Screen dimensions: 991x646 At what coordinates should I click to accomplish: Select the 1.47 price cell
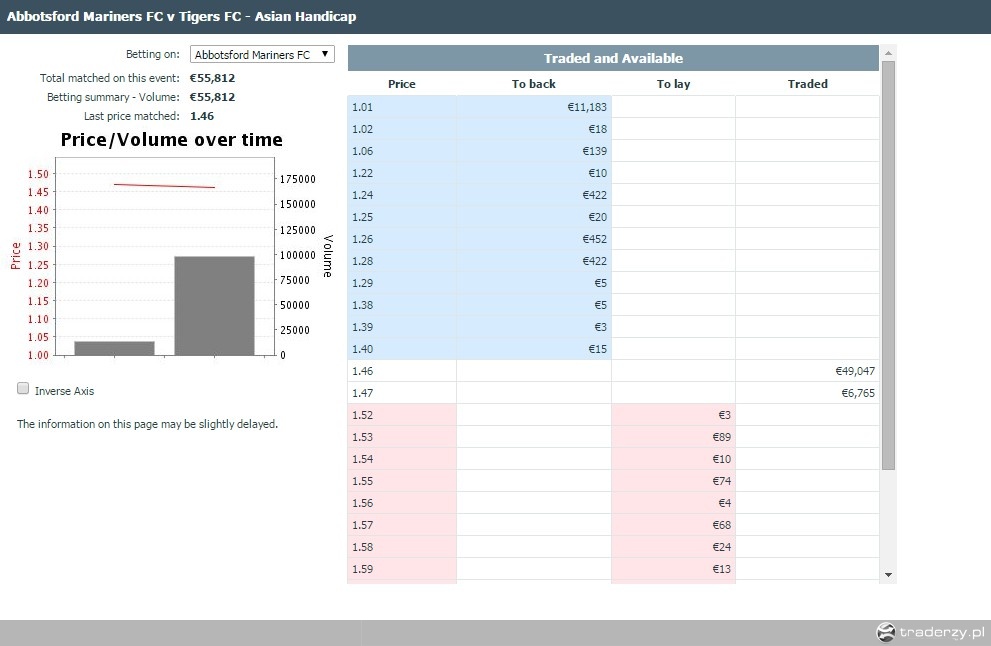pos(402,393)
